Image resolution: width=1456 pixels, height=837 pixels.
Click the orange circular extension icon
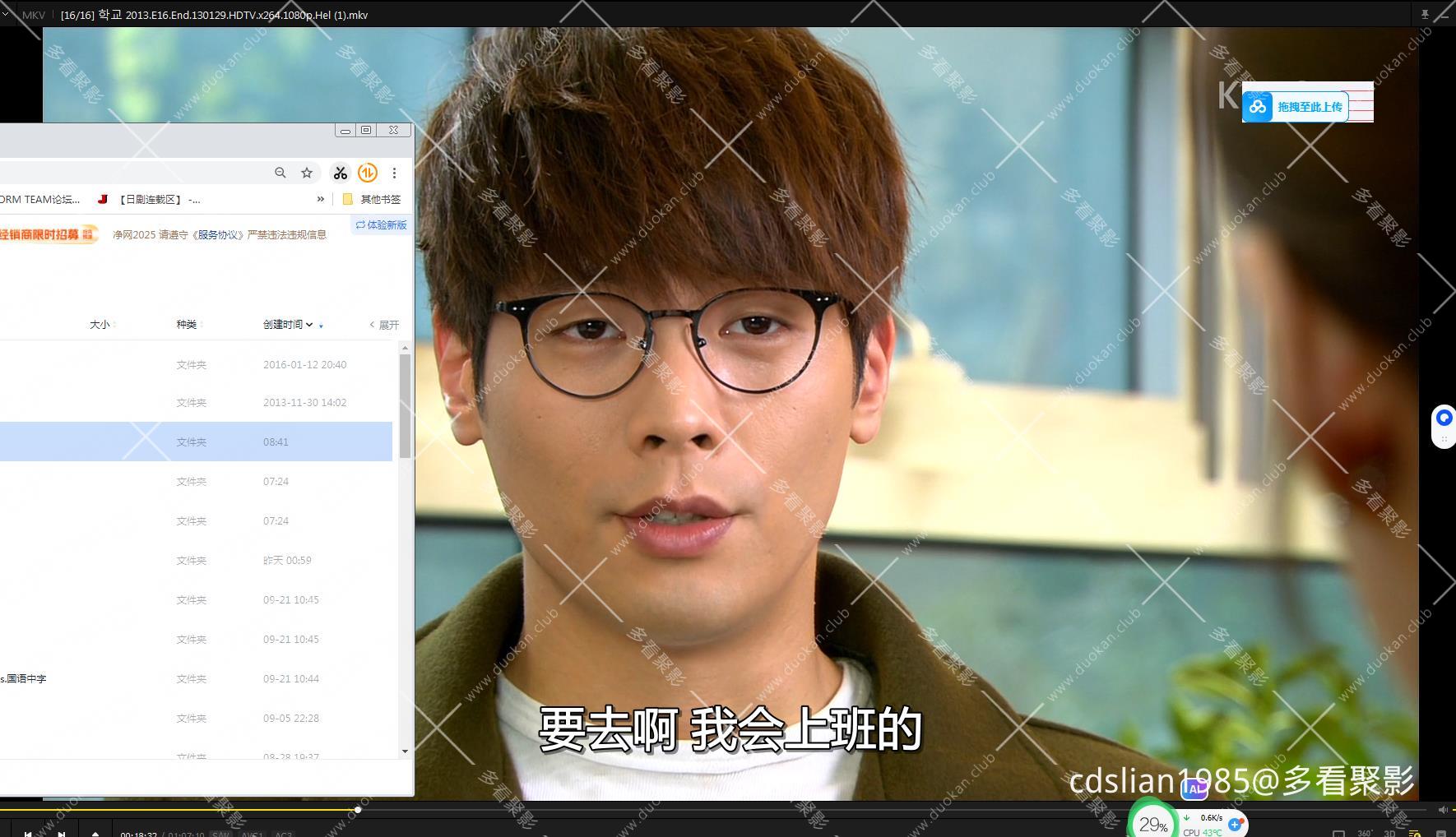368,173
